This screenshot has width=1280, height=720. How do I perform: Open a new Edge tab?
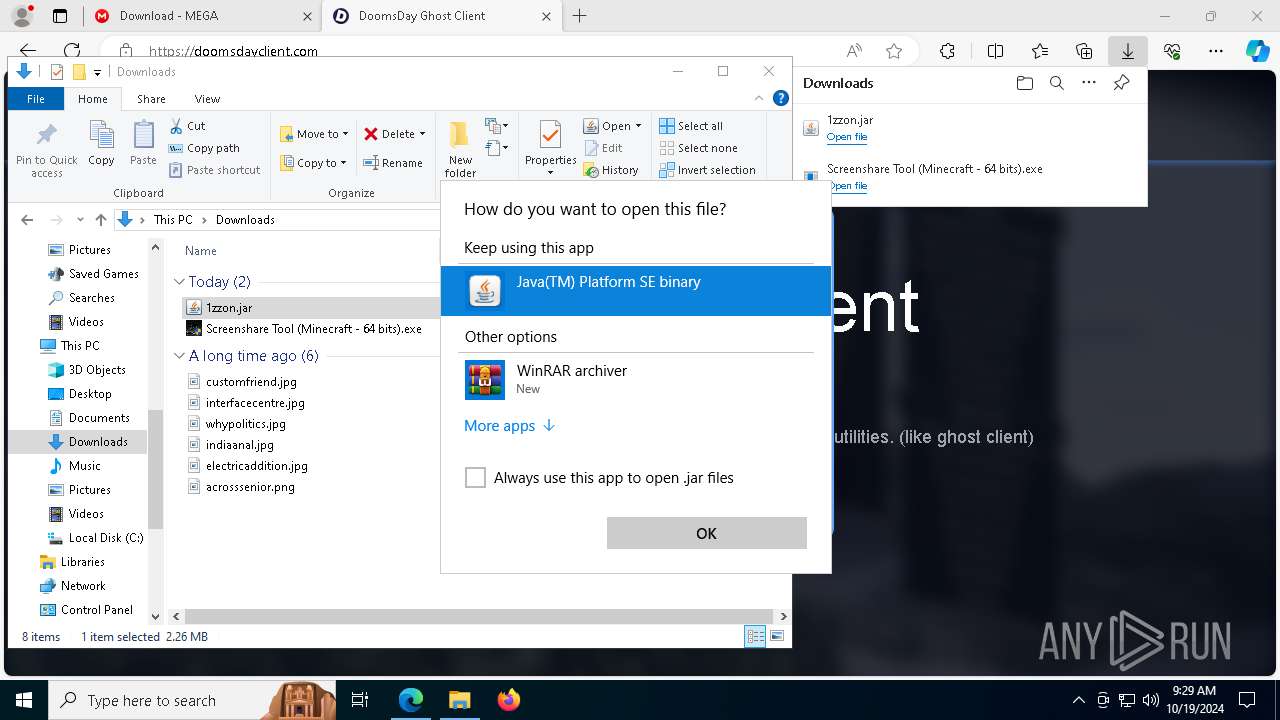pos(580,16)
